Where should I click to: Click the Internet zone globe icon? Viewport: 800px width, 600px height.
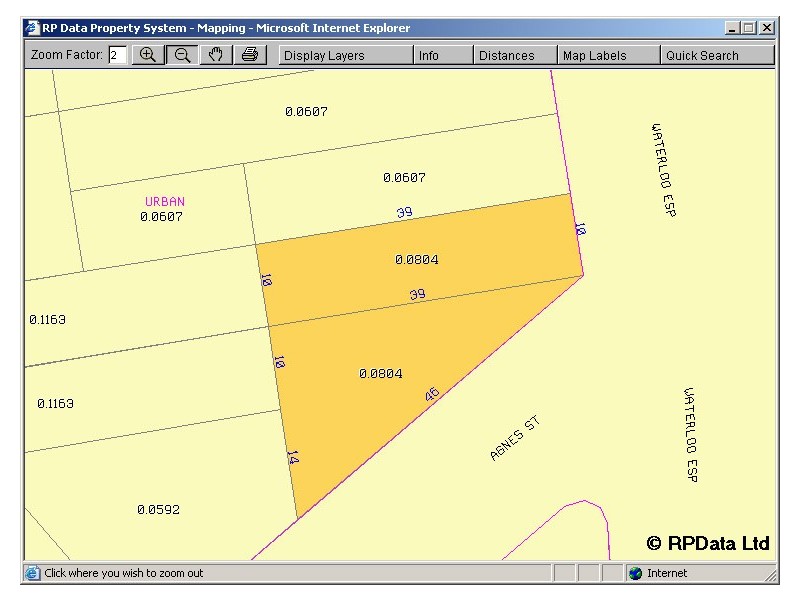tap(635, 573)
